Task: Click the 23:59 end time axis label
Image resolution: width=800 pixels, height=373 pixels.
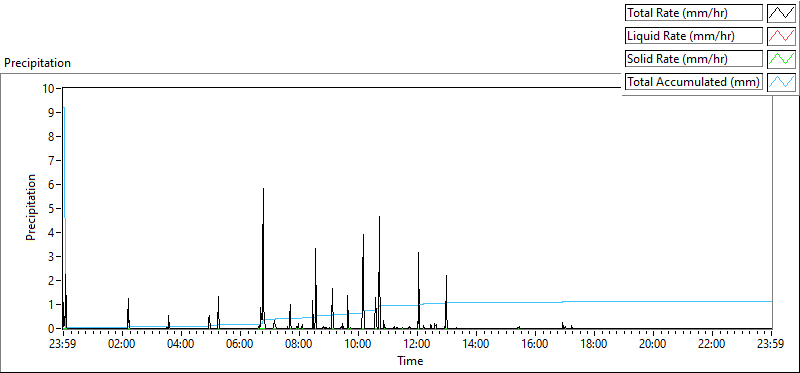Action: coord(772,343)
